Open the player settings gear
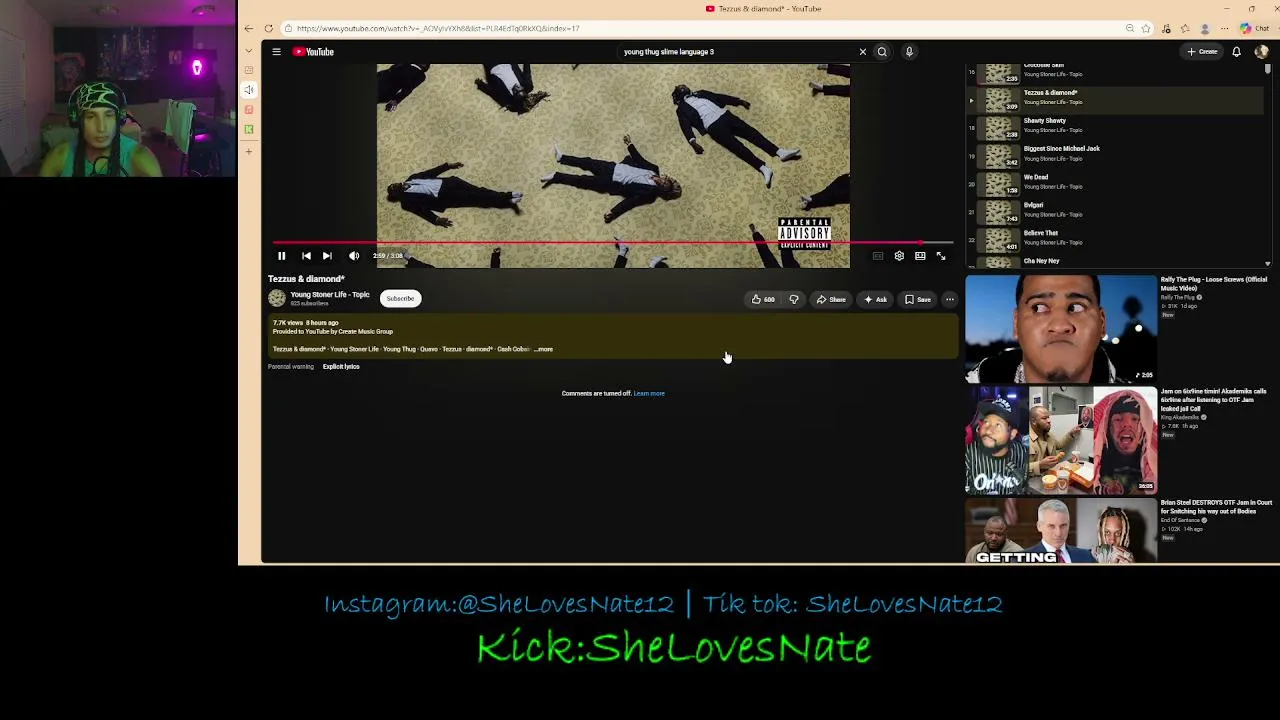This screenshot has height=720, width=1280. point(899,256)
